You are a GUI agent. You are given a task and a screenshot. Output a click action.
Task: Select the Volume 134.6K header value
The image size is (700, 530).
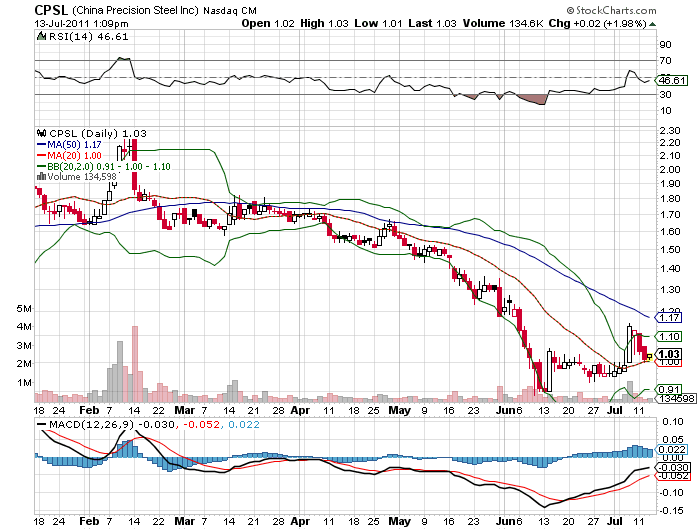[503, 24]
